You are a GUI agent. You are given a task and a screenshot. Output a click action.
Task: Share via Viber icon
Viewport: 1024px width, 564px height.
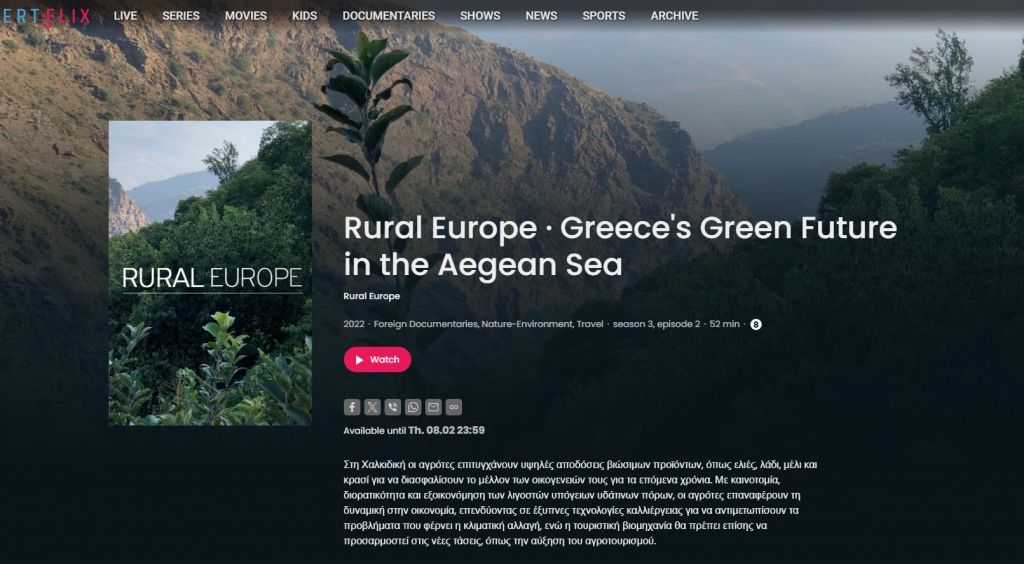pyautogui.click(x=392, y=407)
